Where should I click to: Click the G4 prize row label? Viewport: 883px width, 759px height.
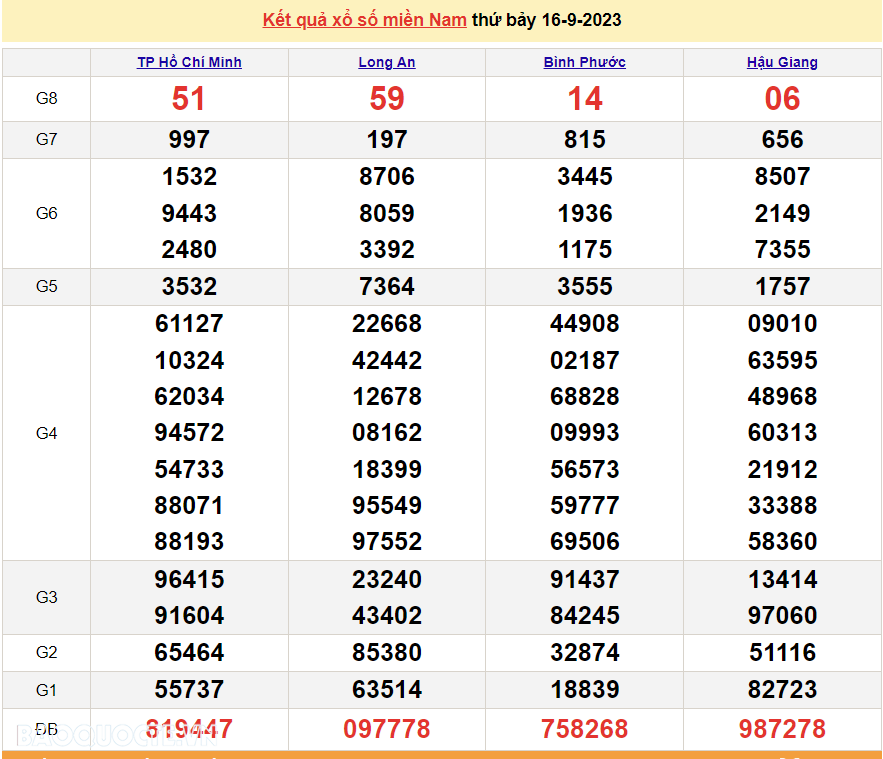coord(46,433)
